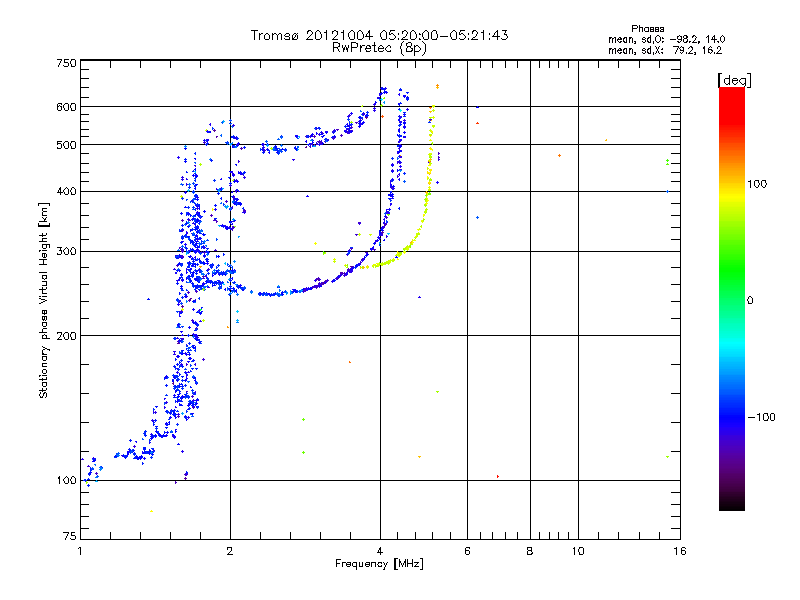Viewport: 800px width, 600px height.
Task: Click the y-axis tick label '600'
Action: coord(66,107)
